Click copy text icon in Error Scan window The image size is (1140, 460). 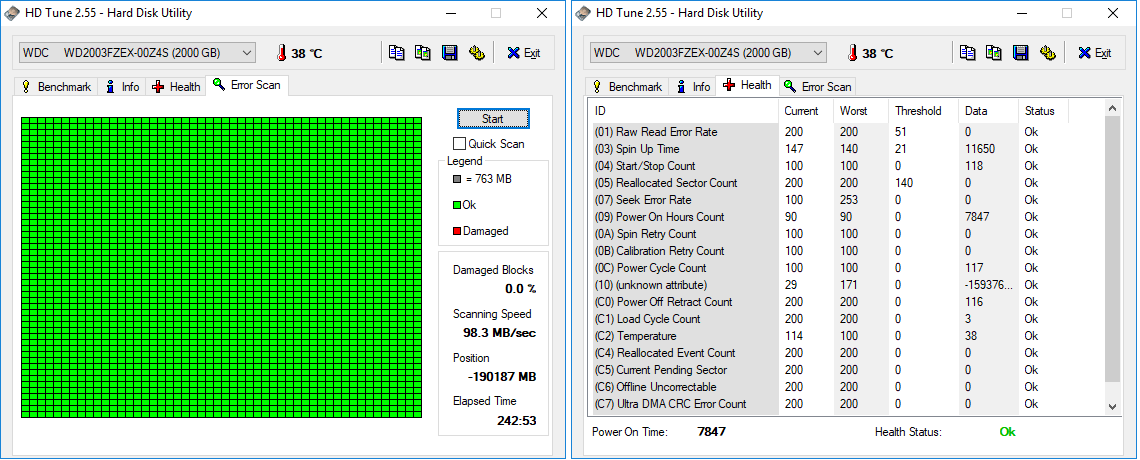pyautogui.click(x=397, y=53)
